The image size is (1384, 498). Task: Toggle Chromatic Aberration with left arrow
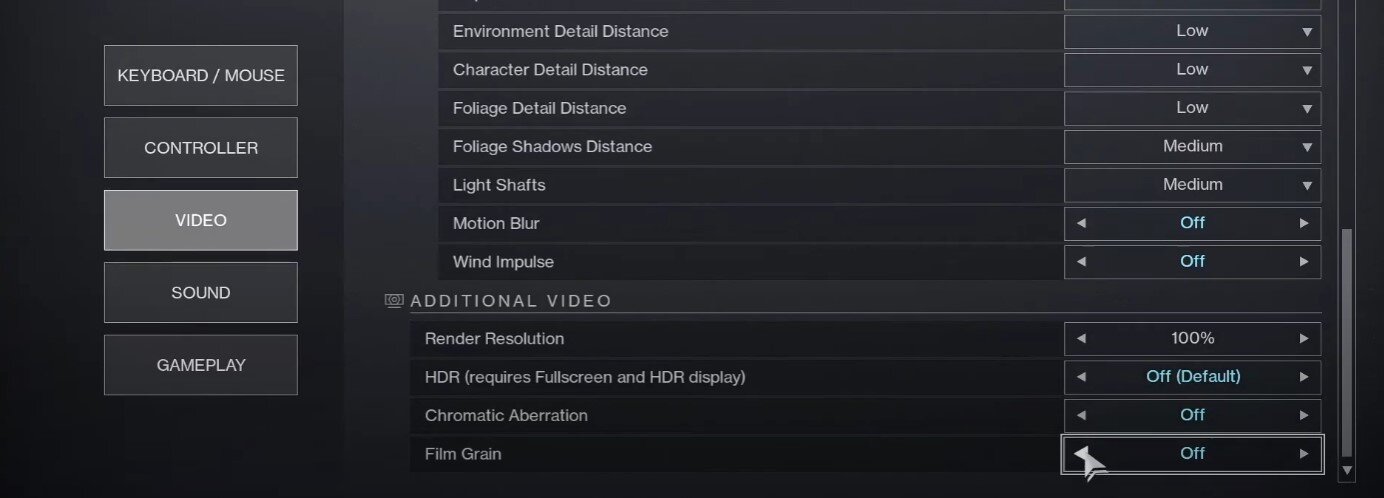coord(1081,415)
